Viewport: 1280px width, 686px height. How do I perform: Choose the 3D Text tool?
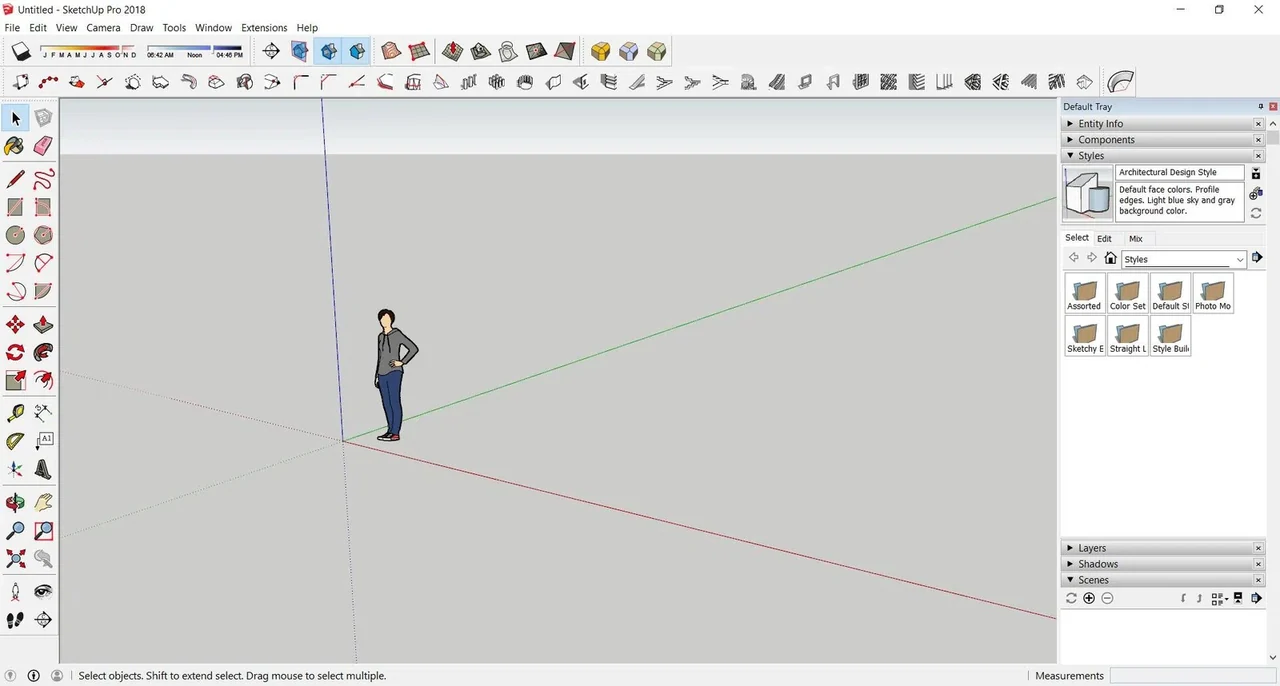[x=43, y=469]
